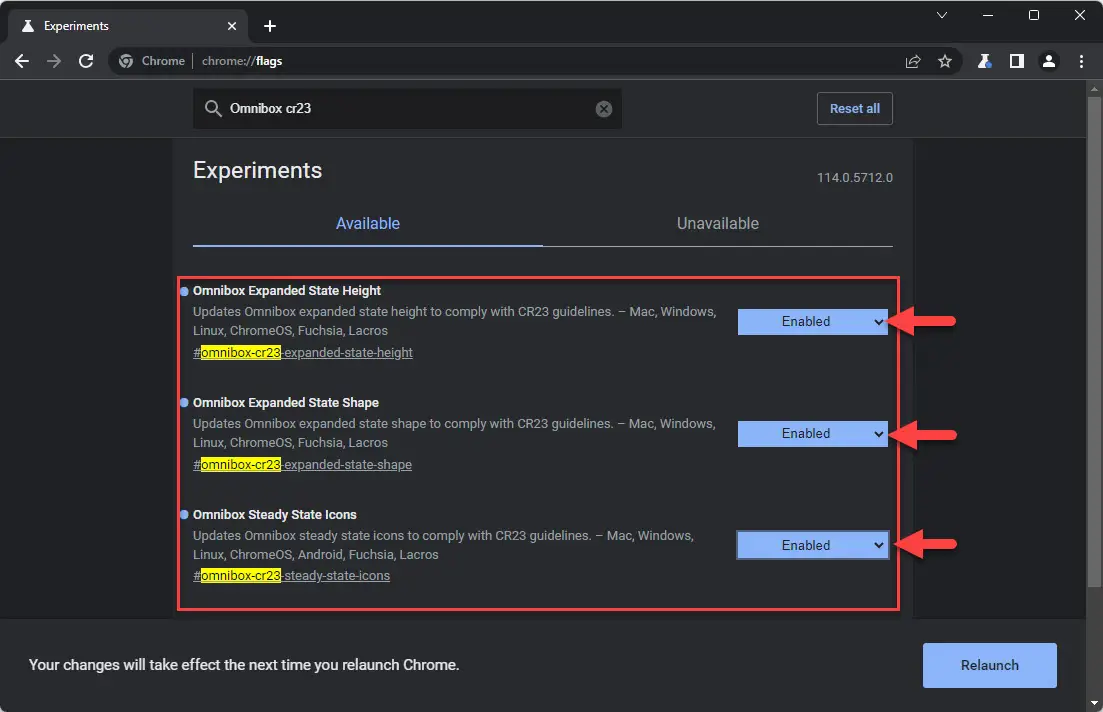Close the Experiments tab
The image size is (1103, 712).
click(231, 26)
